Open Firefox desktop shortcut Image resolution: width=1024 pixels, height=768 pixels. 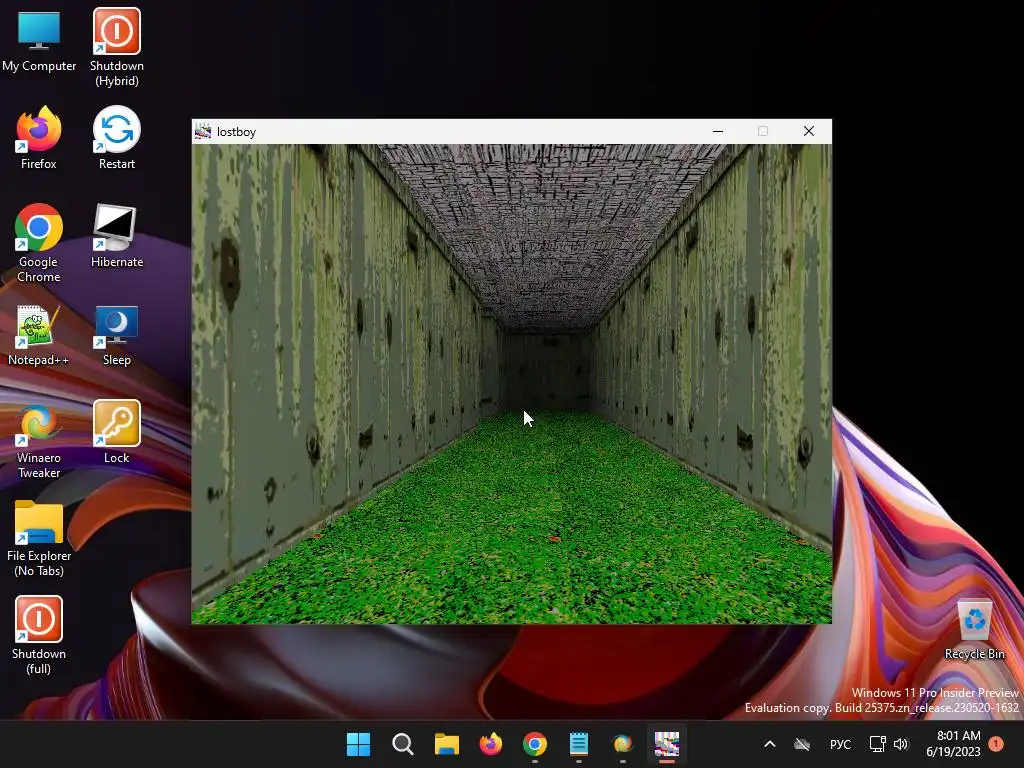coord(39,138)
